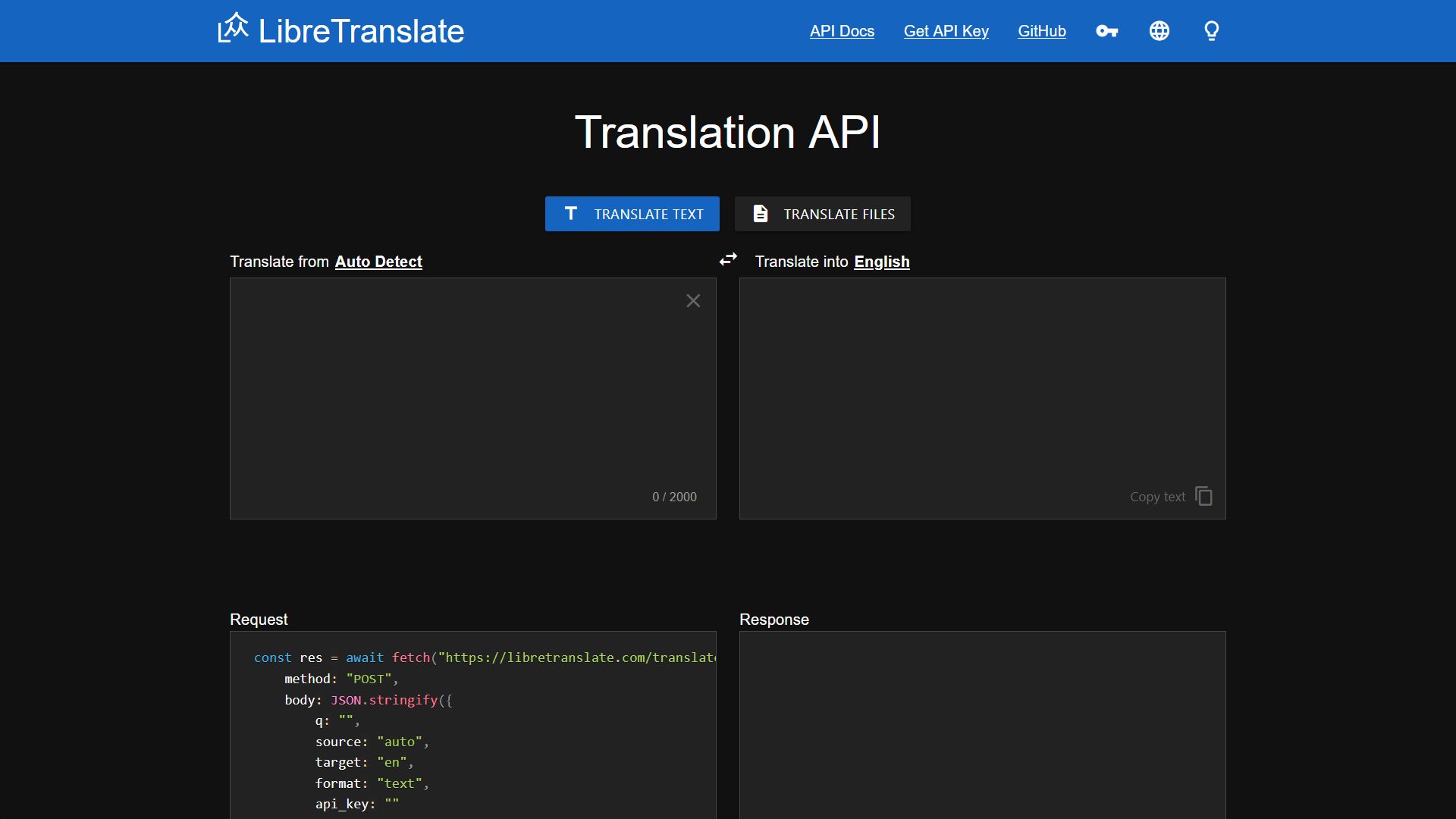Screen dimensions: 1456x819
Task: Change the English target language
Action: click(x=881, y=262)
